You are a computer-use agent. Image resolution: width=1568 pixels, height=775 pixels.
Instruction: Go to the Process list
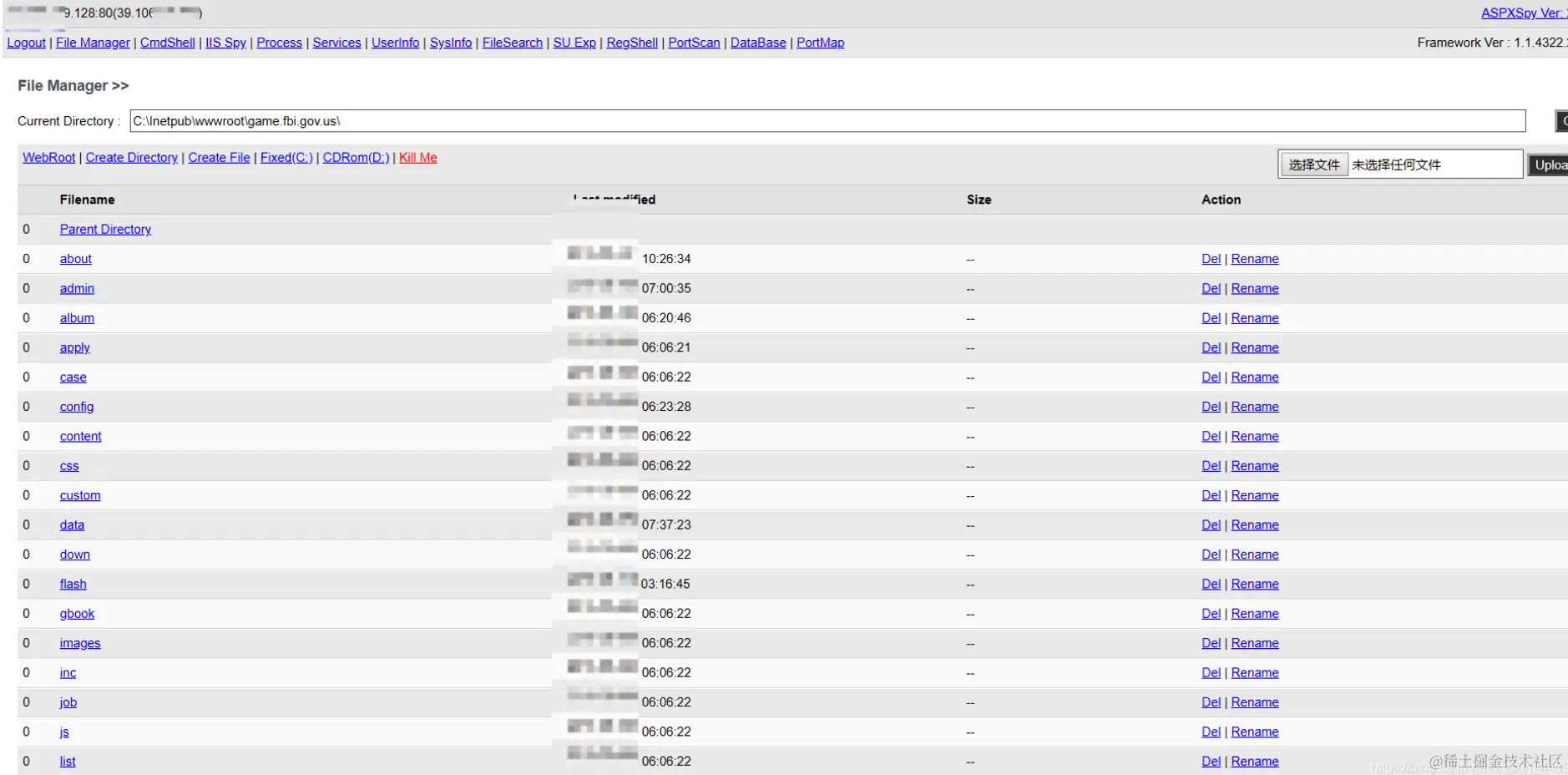pyautogui.click(x=279, y=43)
